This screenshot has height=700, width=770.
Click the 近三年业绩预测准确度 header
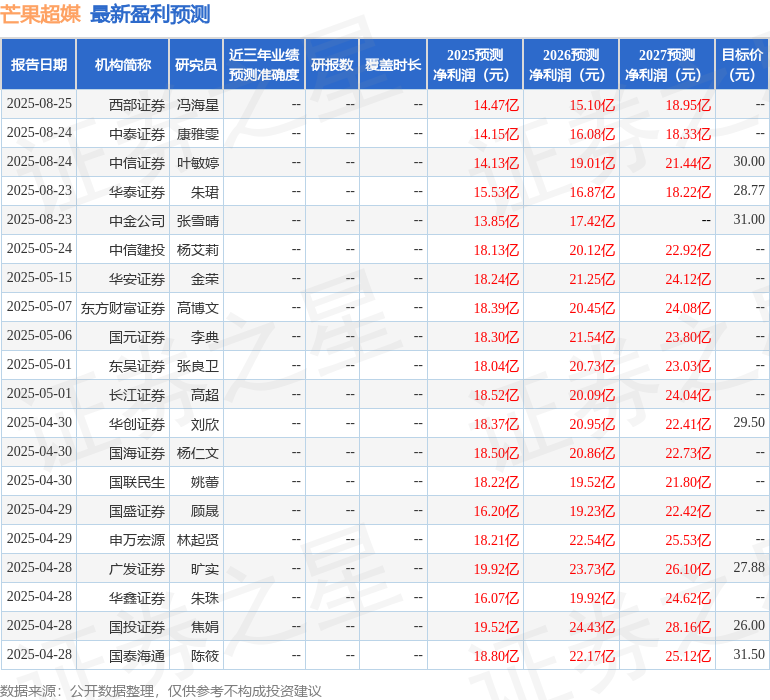click(x=264, y=65)
